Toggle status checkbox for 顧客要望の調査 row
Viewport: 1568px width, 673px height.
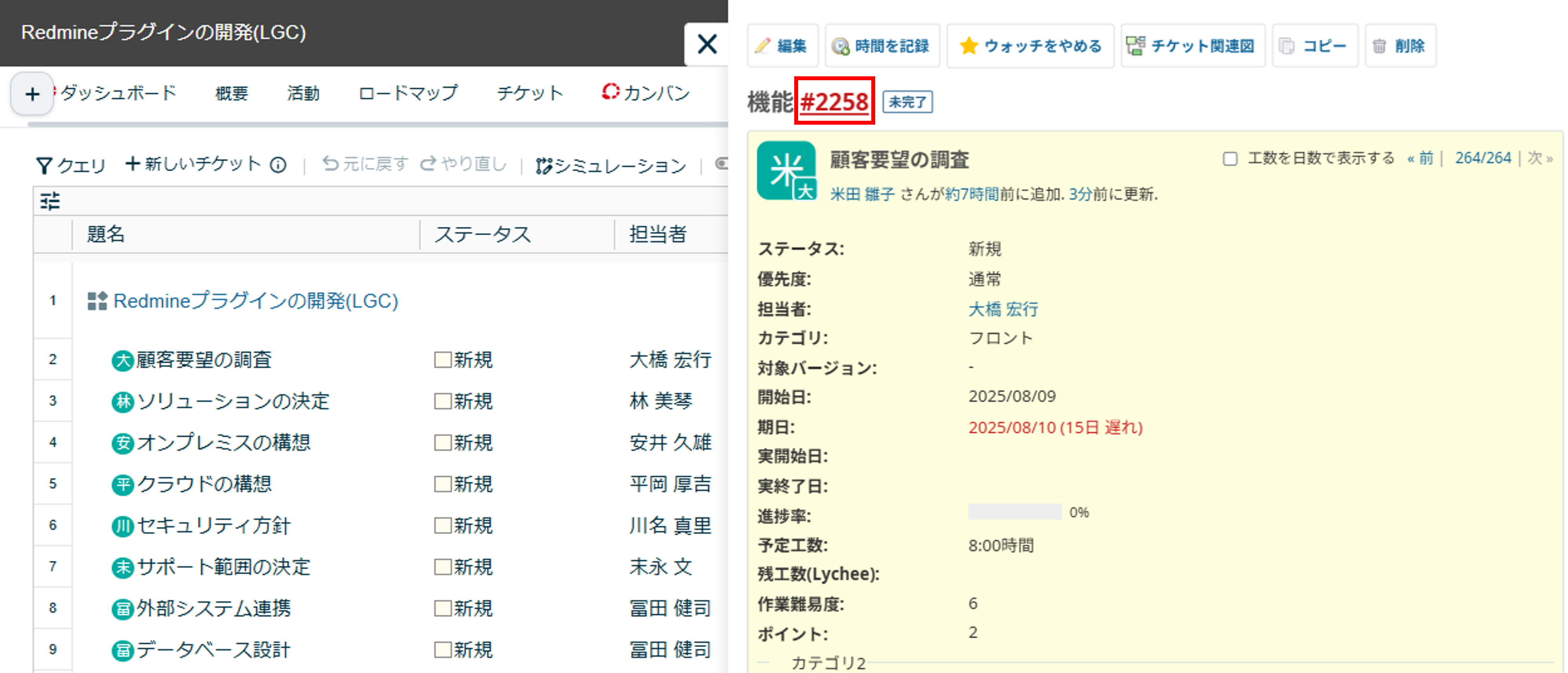pos(442,360)
